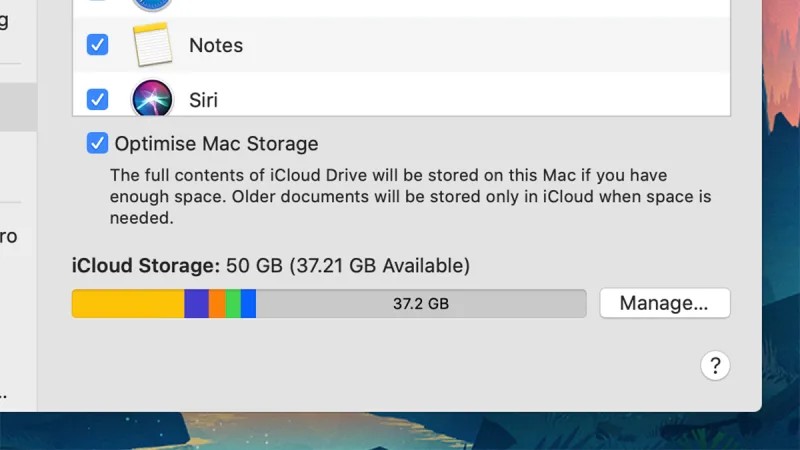Click the iCloud Storage heading text
The width and height of the screenshot is (800, 450).
click(146, 266)
